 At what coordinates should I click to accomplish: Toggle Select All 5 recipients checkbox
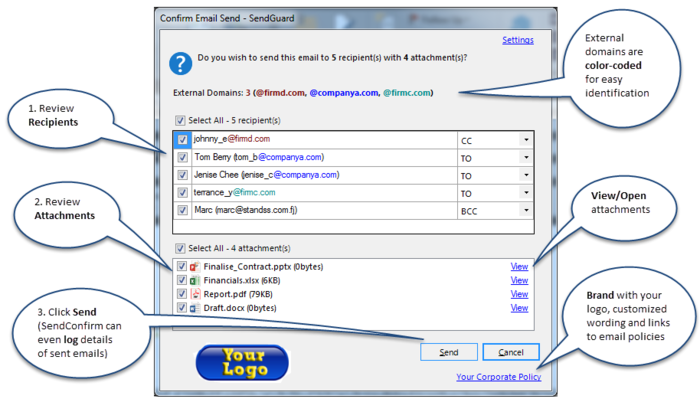(x=180, y=121)
